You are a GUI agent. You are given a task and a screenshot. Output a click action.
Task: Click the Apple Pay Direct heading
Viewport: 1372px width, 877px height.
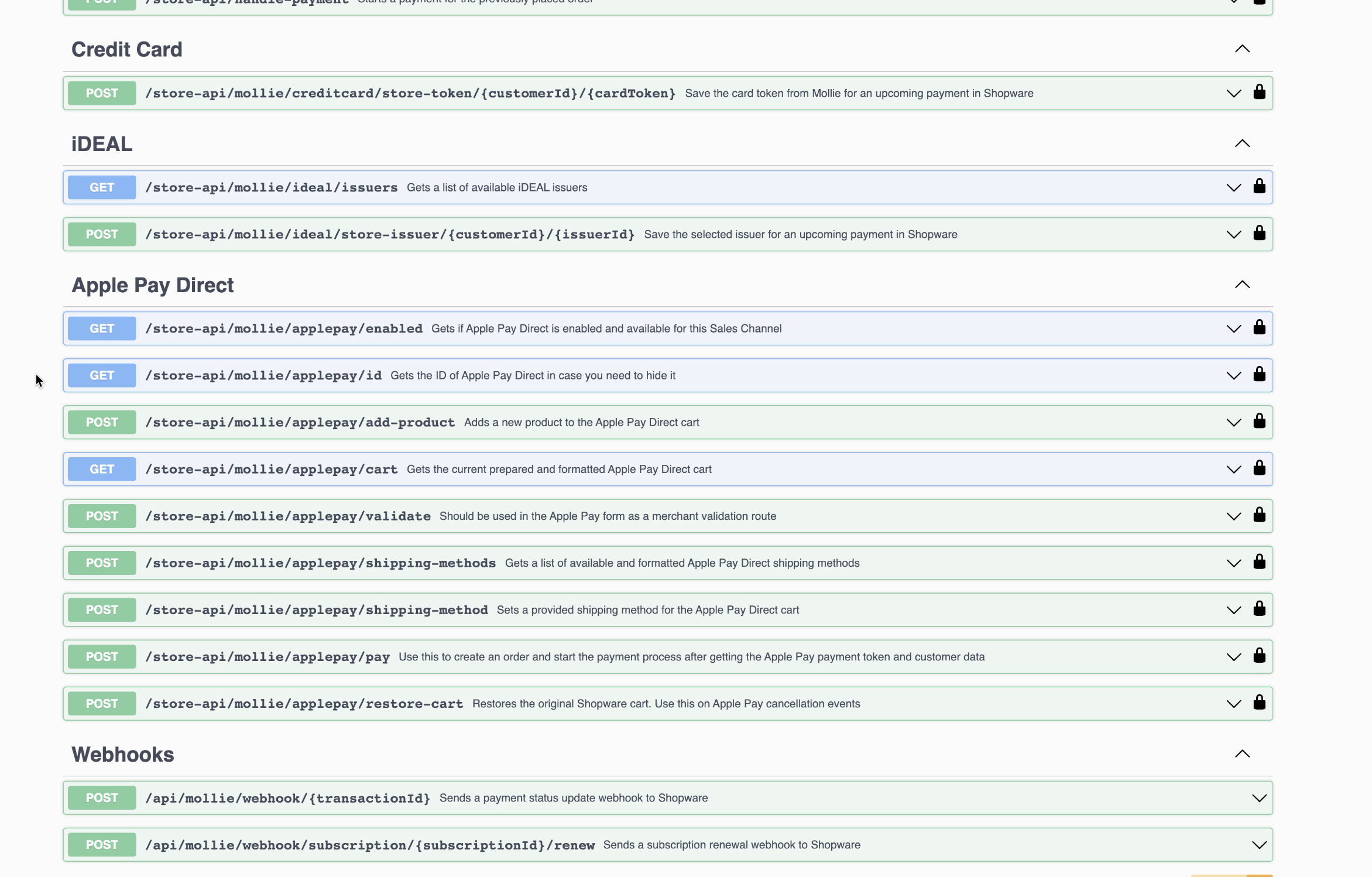(152, 285)
